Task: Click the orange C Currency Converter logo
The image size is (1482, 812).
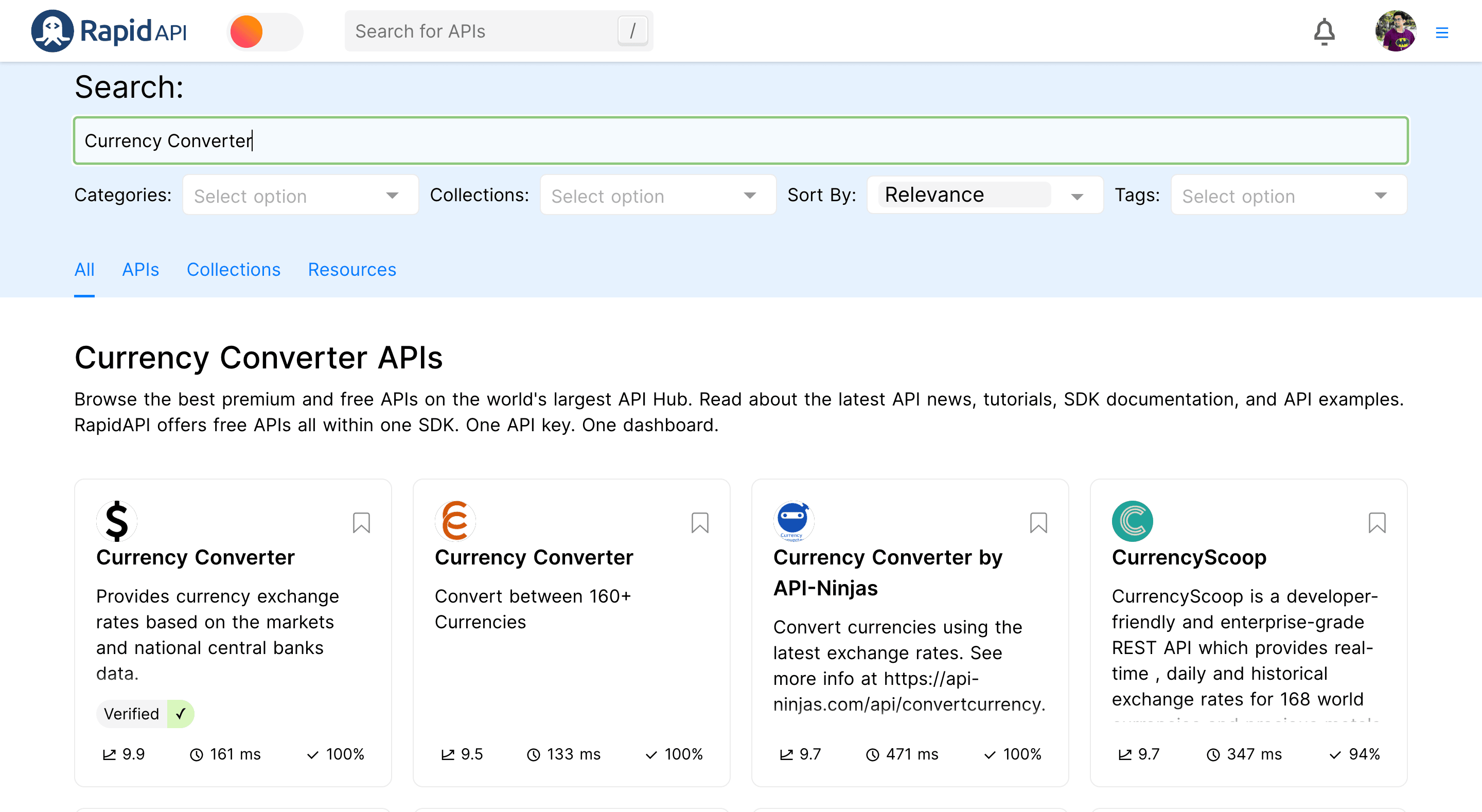Action: (x=455, y=521)
